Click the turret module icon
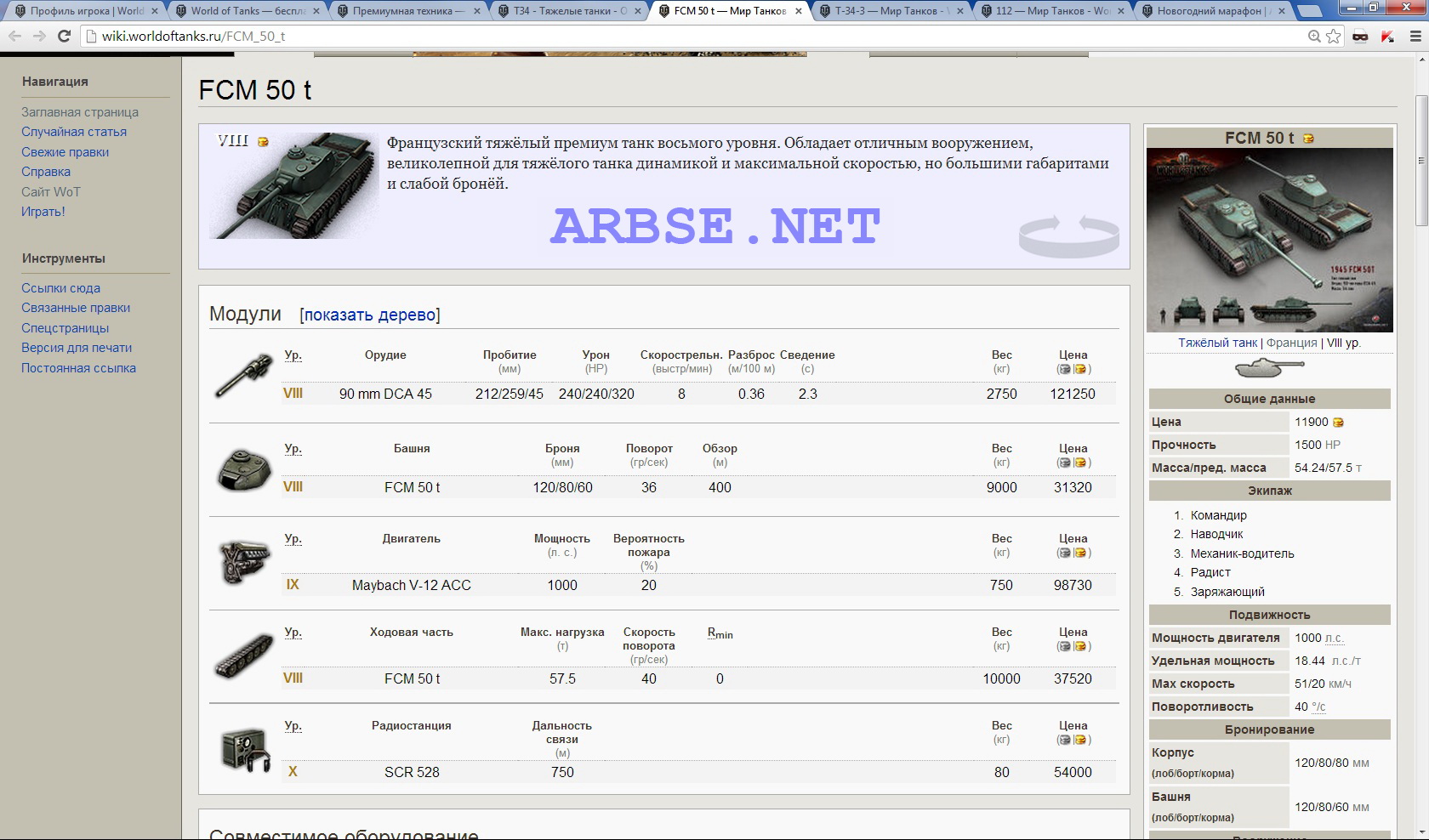Screen dimensions: 1429x840 coord(244,468)
